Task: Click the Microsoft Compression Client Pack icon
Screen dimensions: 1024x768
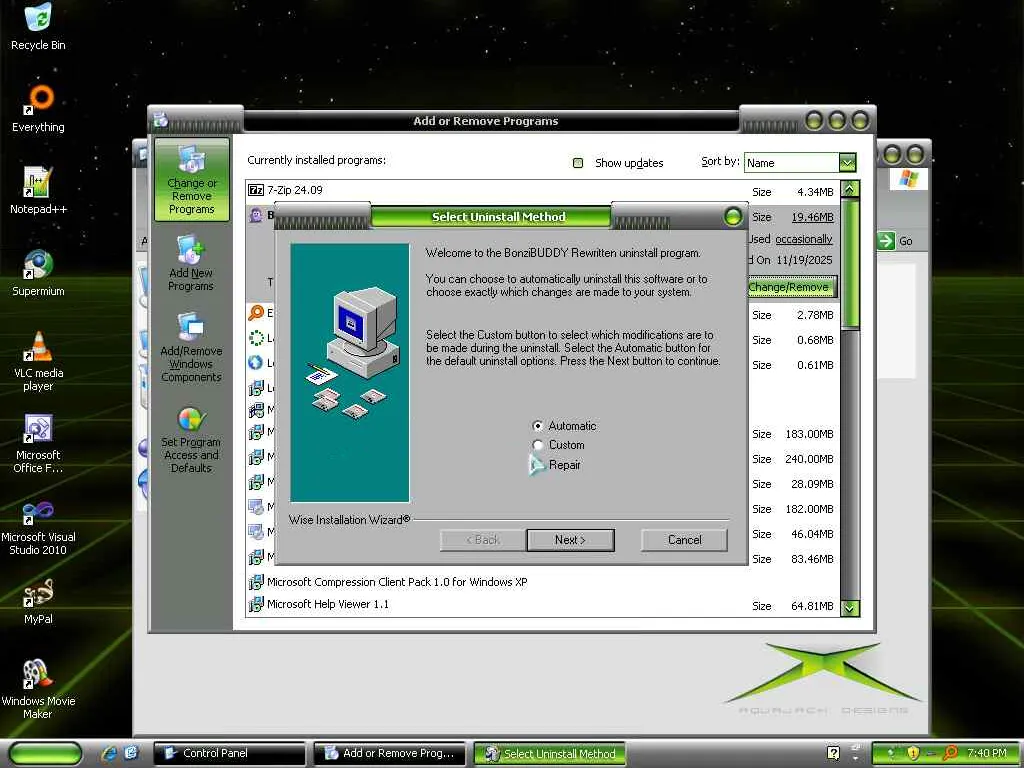Action: 256,582
